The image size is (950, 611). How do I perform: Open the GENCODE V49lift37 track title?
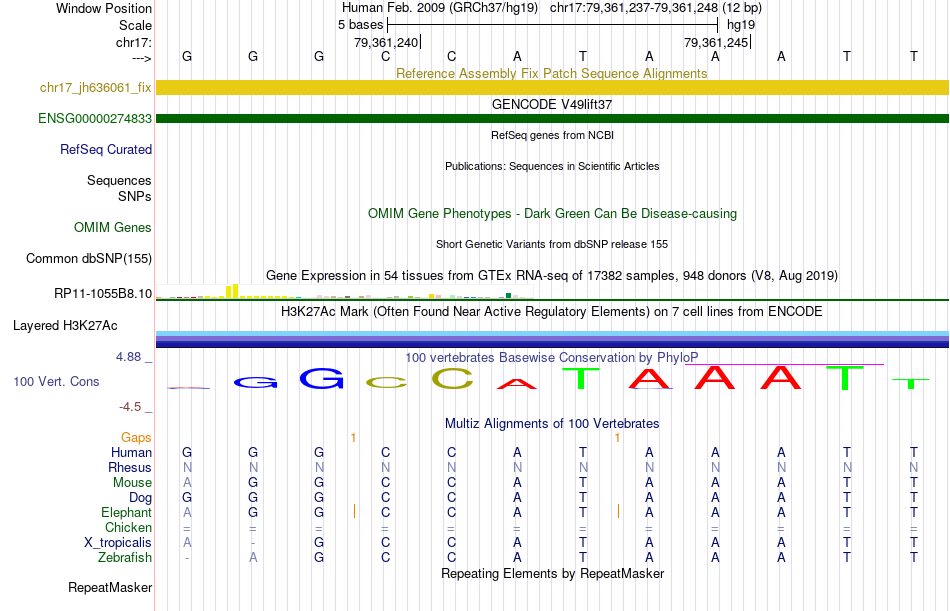(x=551, y=105)
